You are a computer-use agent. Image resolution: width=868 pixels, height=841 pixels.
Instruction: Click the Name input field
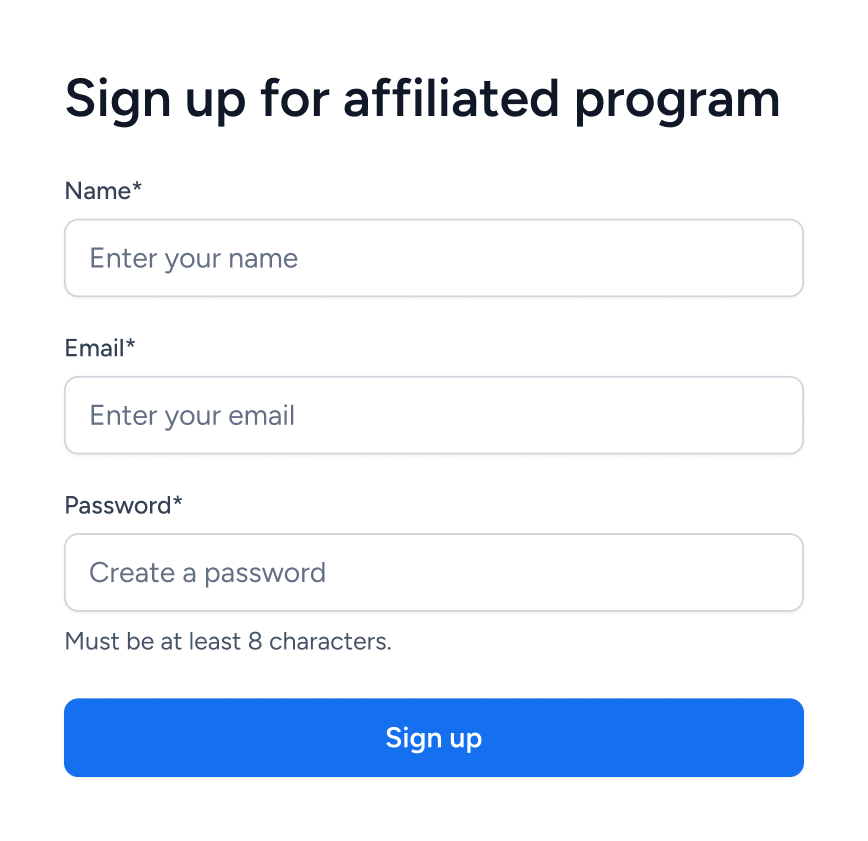coord(434,258)
